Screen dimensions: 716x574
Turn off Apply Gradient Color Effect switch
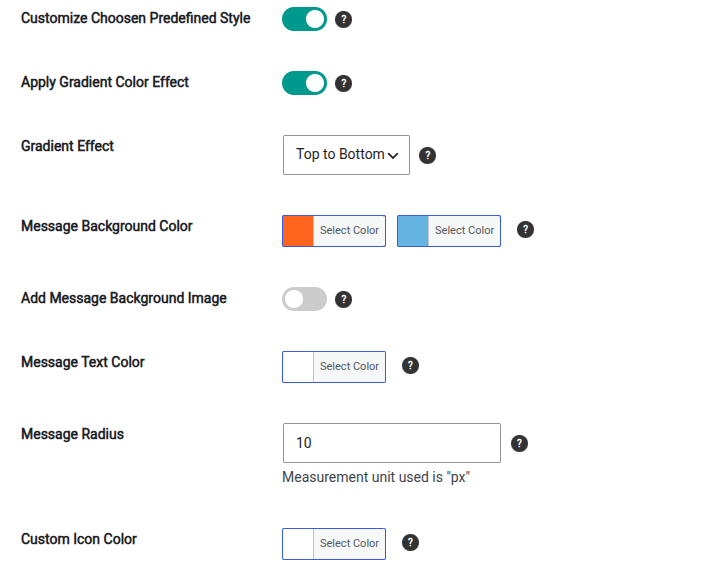pyautogui.click(x=304, y=83)
